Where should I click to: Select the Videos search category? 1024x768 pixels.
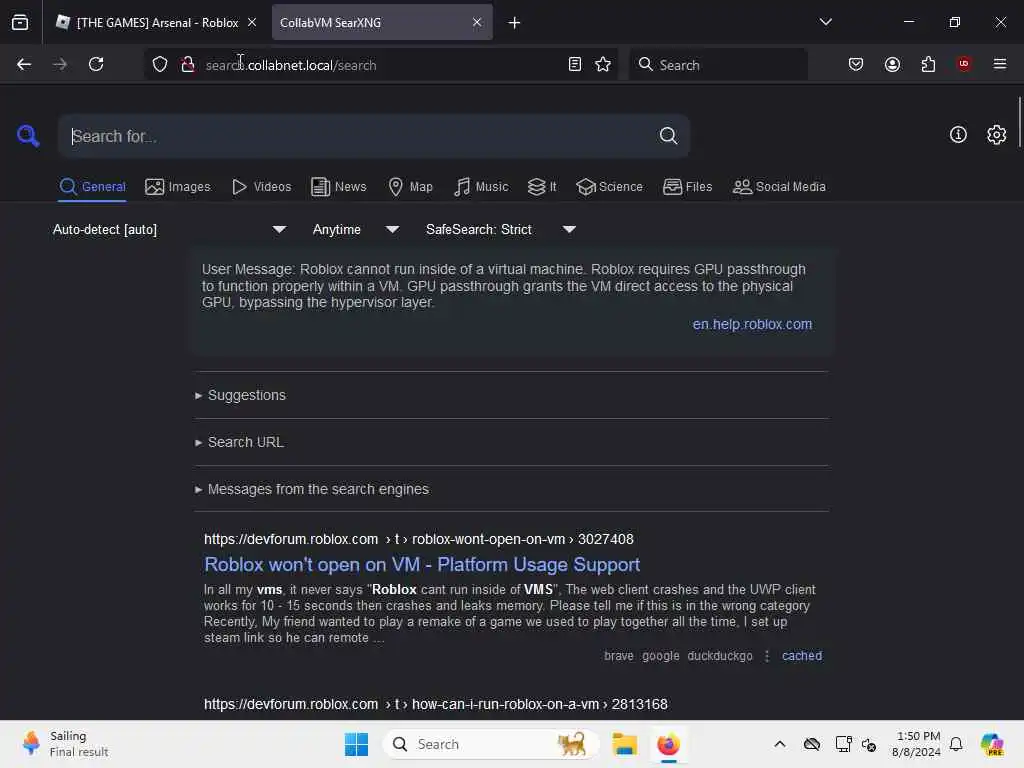[x=261, y=187]
